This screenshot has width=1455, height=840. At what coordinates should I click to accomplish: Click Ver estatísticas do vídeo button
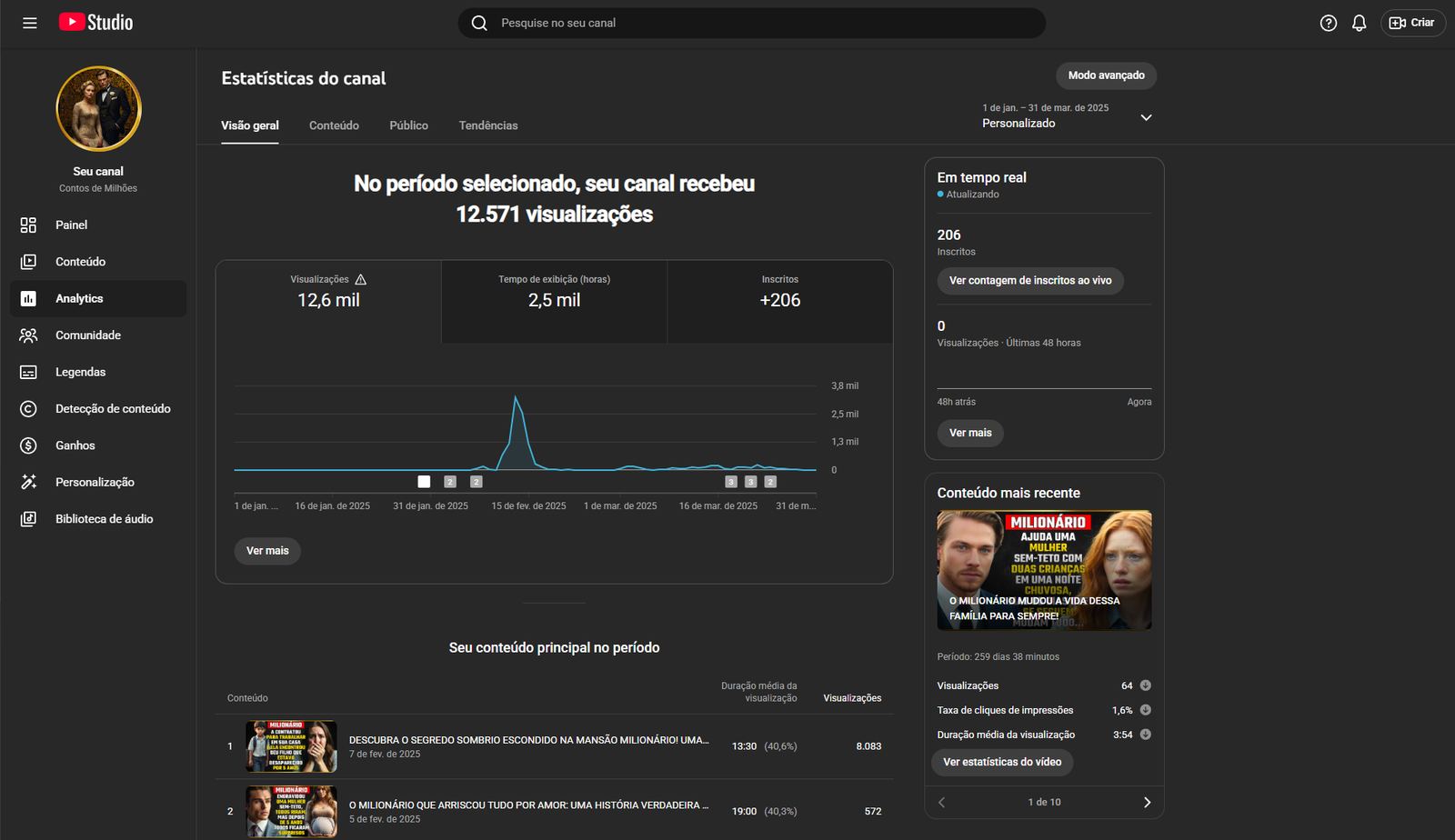[x=1002, y=762]
